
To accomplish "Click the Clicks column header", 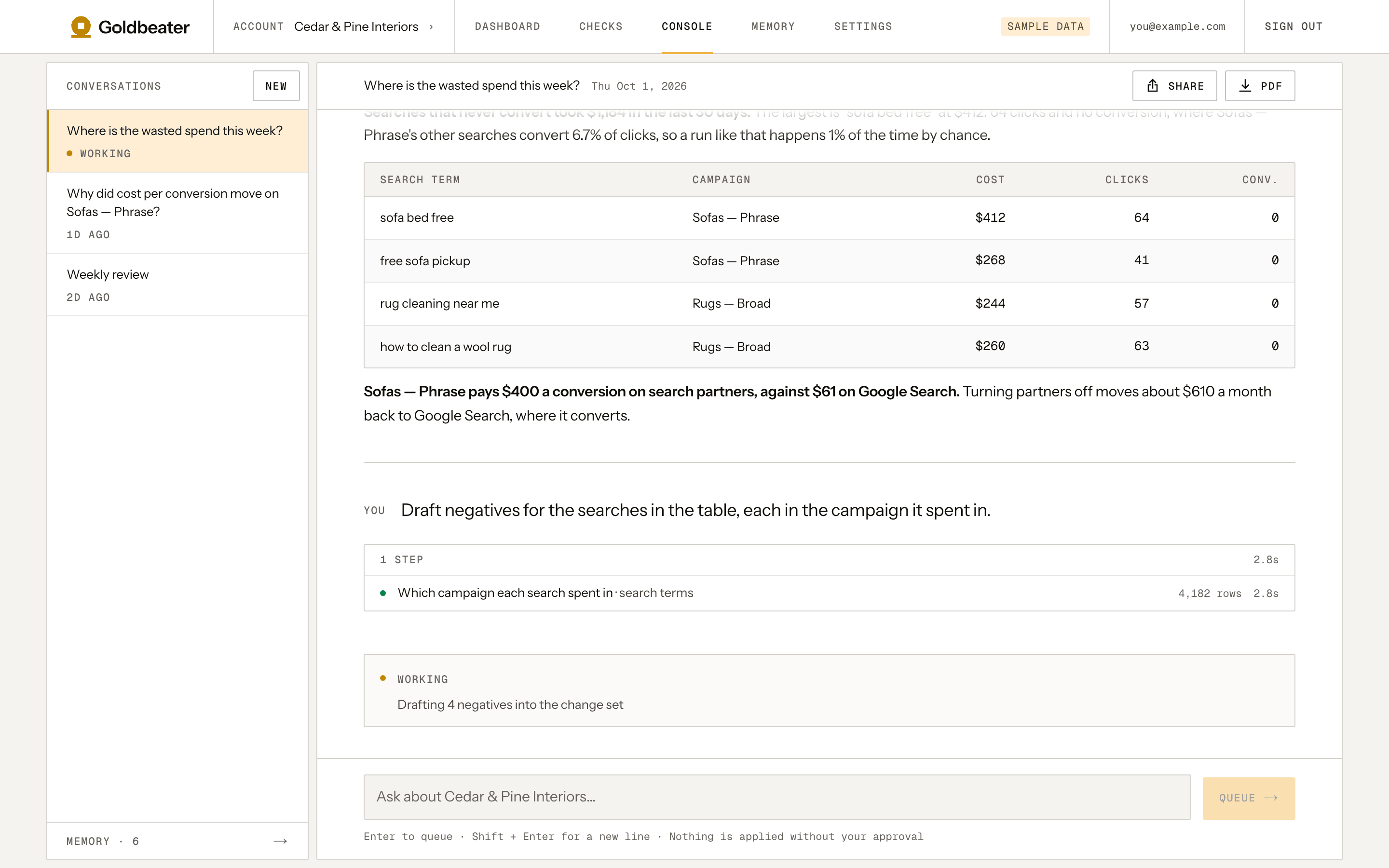I will point(1127,180).
